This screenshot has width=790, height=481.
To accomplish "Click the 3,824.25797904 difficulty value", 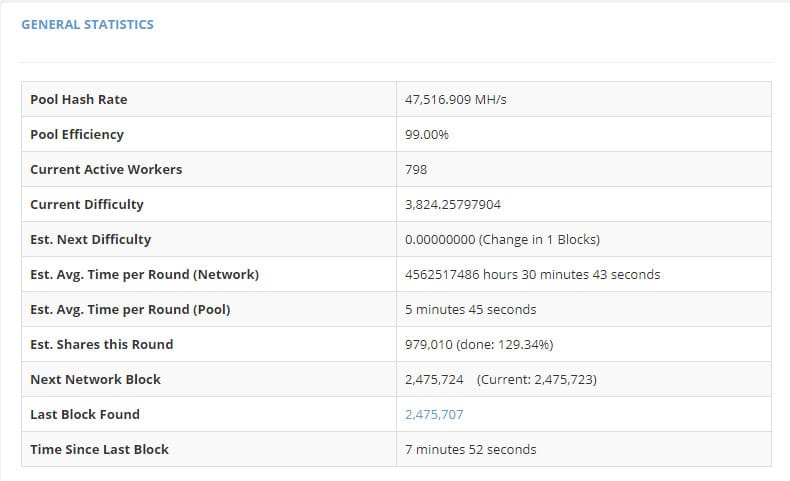I will (453, 204).
